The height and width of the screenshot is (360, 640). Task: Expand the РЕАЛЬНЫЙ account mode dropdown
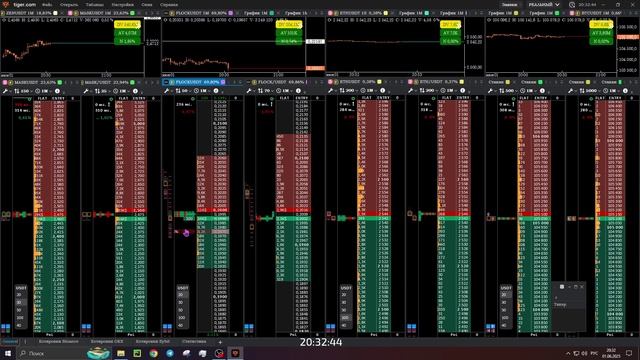click(x=543, y=4)
